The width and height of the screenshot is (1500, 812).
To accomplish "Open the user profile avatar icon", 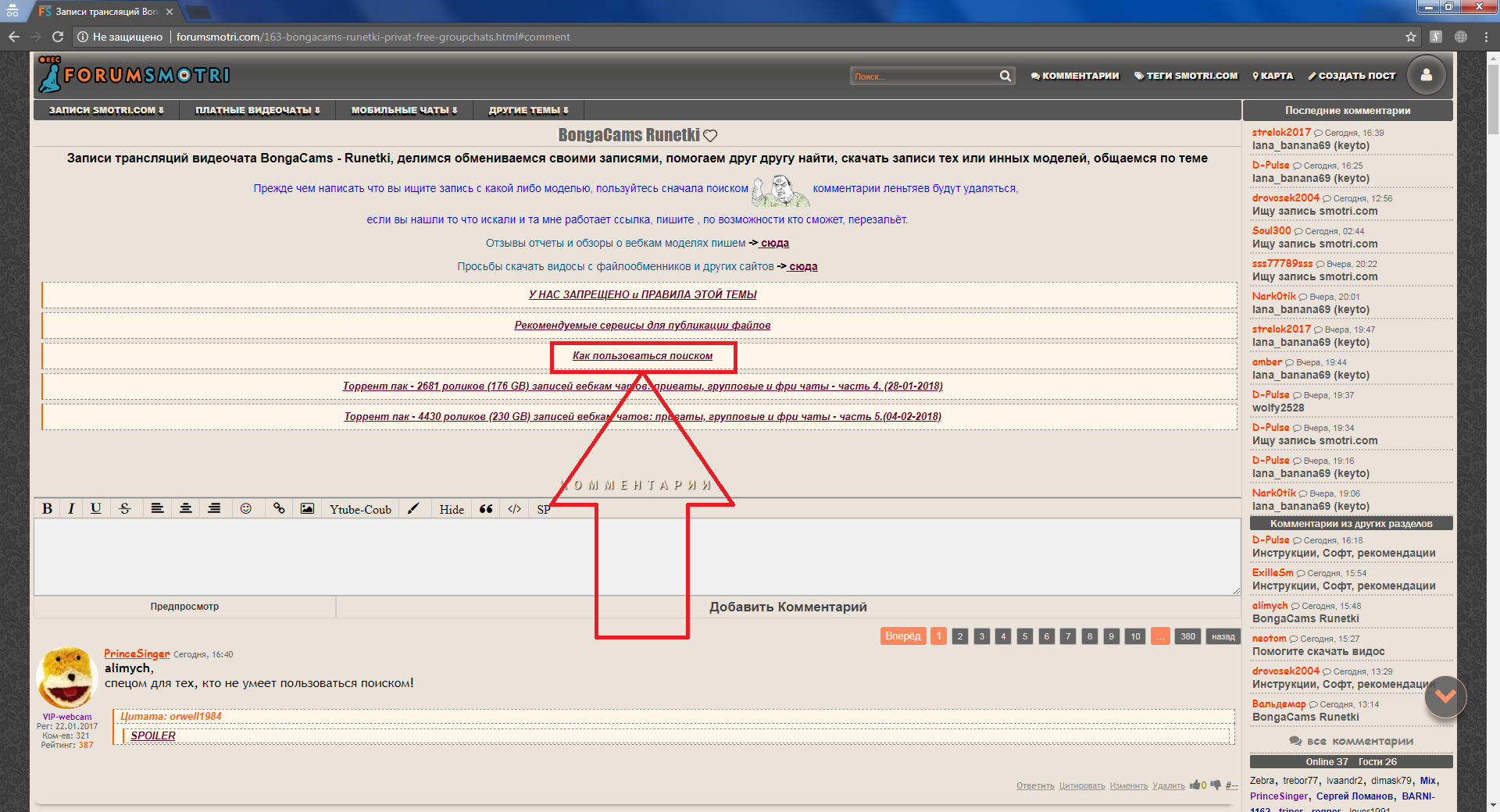I will [x=1426, y=76].
